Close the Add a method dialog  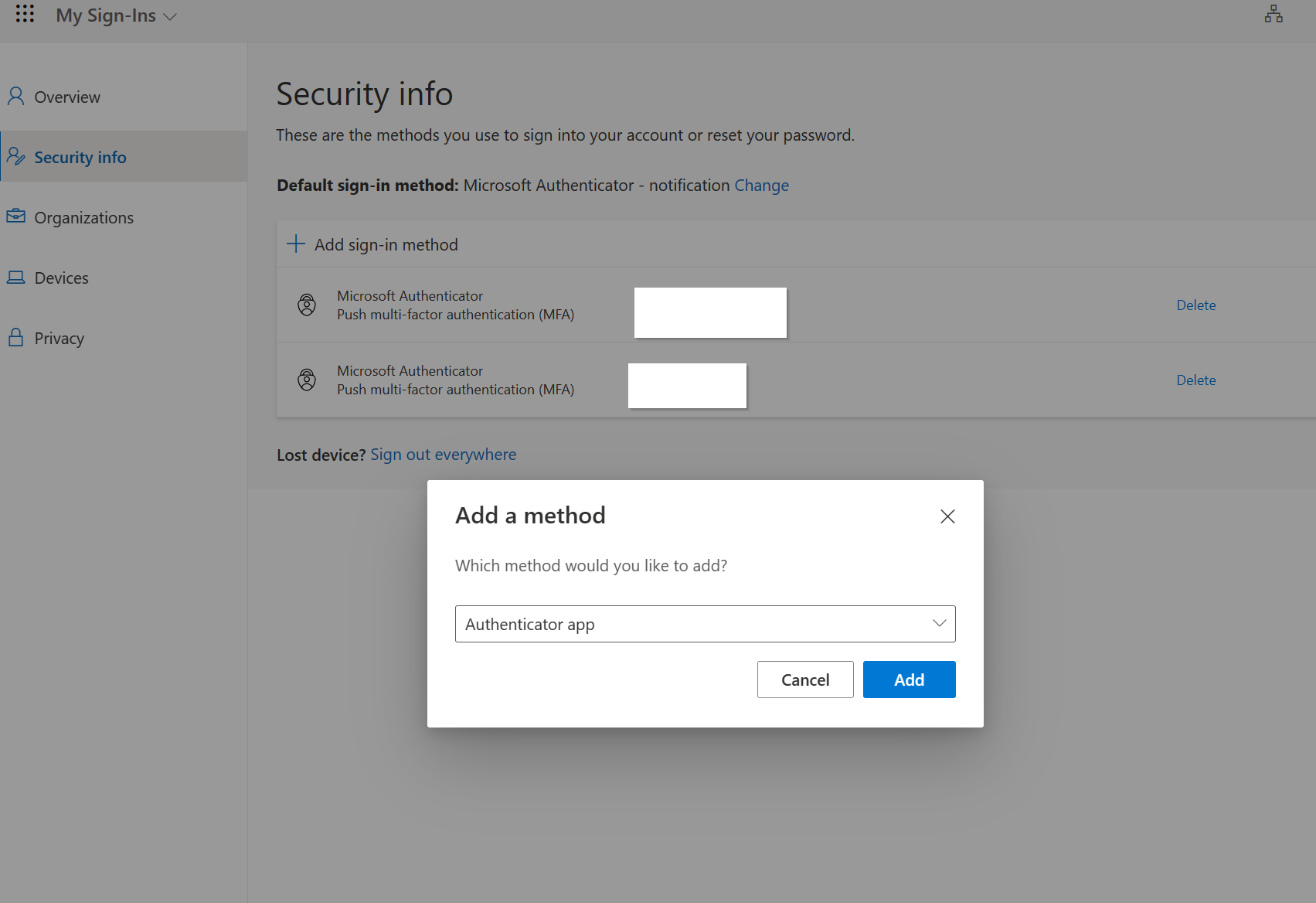click(x=947, y=516)
